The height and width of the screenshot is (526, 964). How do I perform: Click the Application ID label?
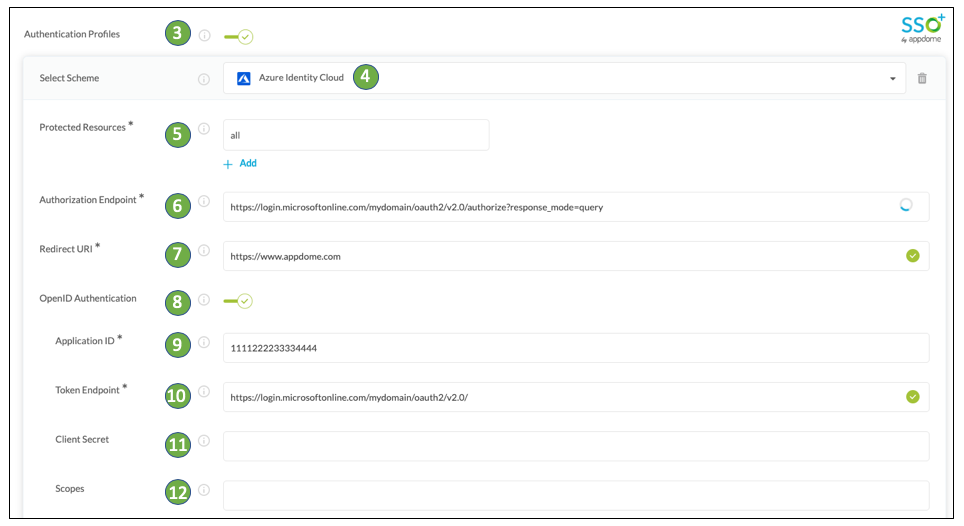85,341
